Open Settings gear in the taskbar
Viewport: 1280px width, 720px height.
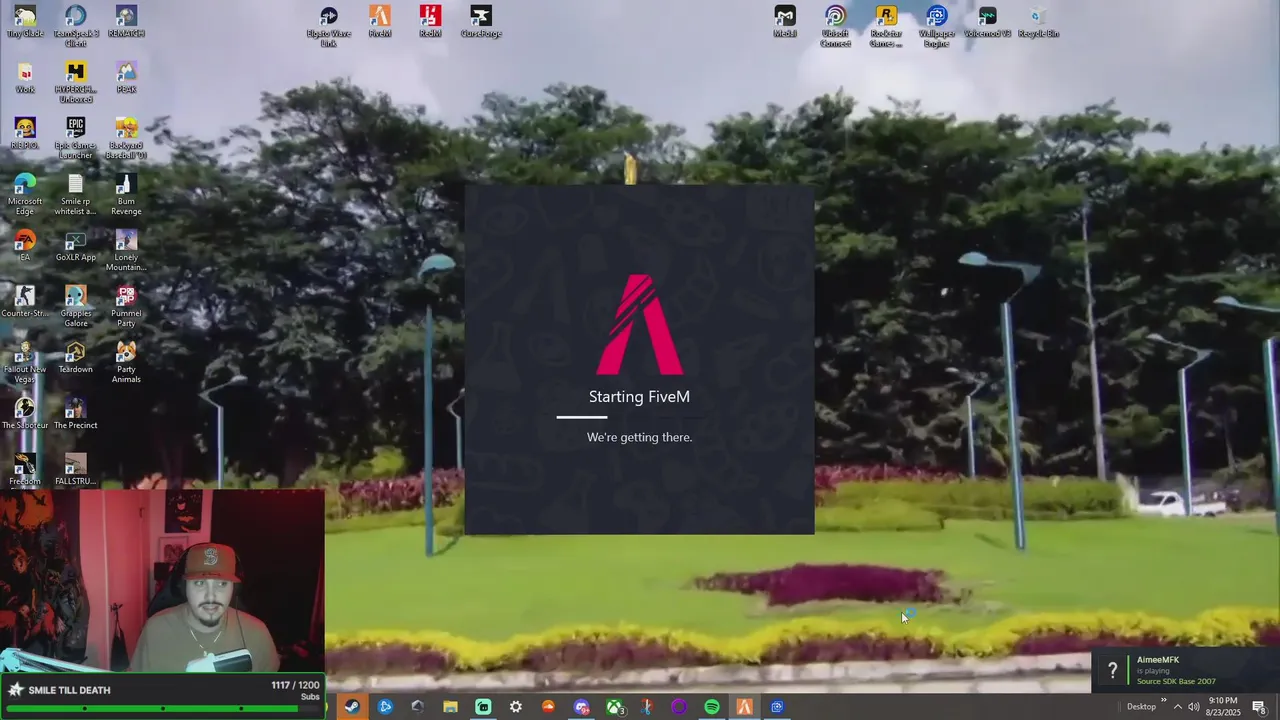516,707
